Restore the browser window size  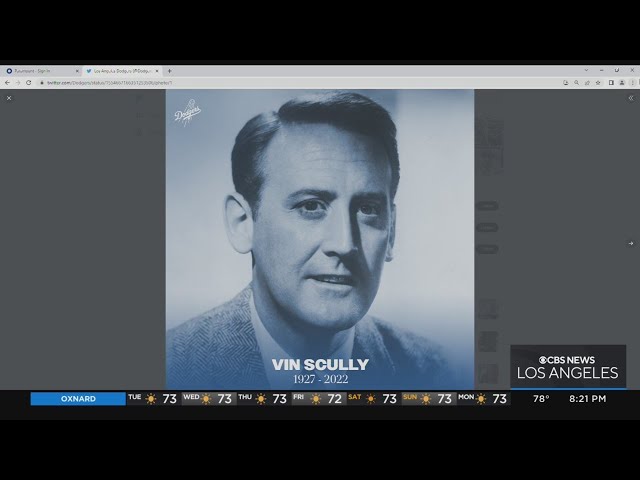coord(617,70)
